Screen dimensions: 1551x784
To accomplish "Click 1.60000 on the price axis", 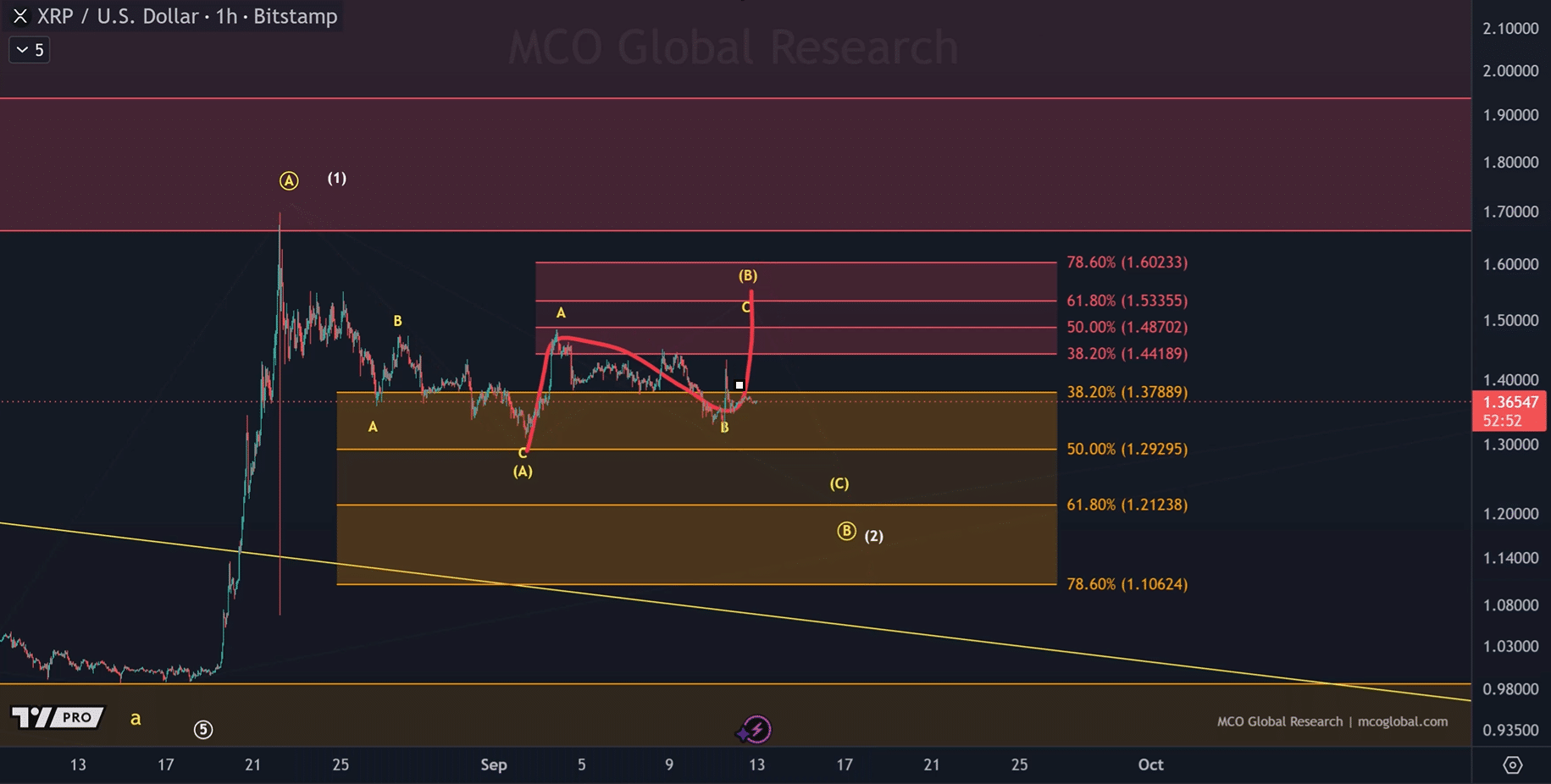I will point(1510,264).
